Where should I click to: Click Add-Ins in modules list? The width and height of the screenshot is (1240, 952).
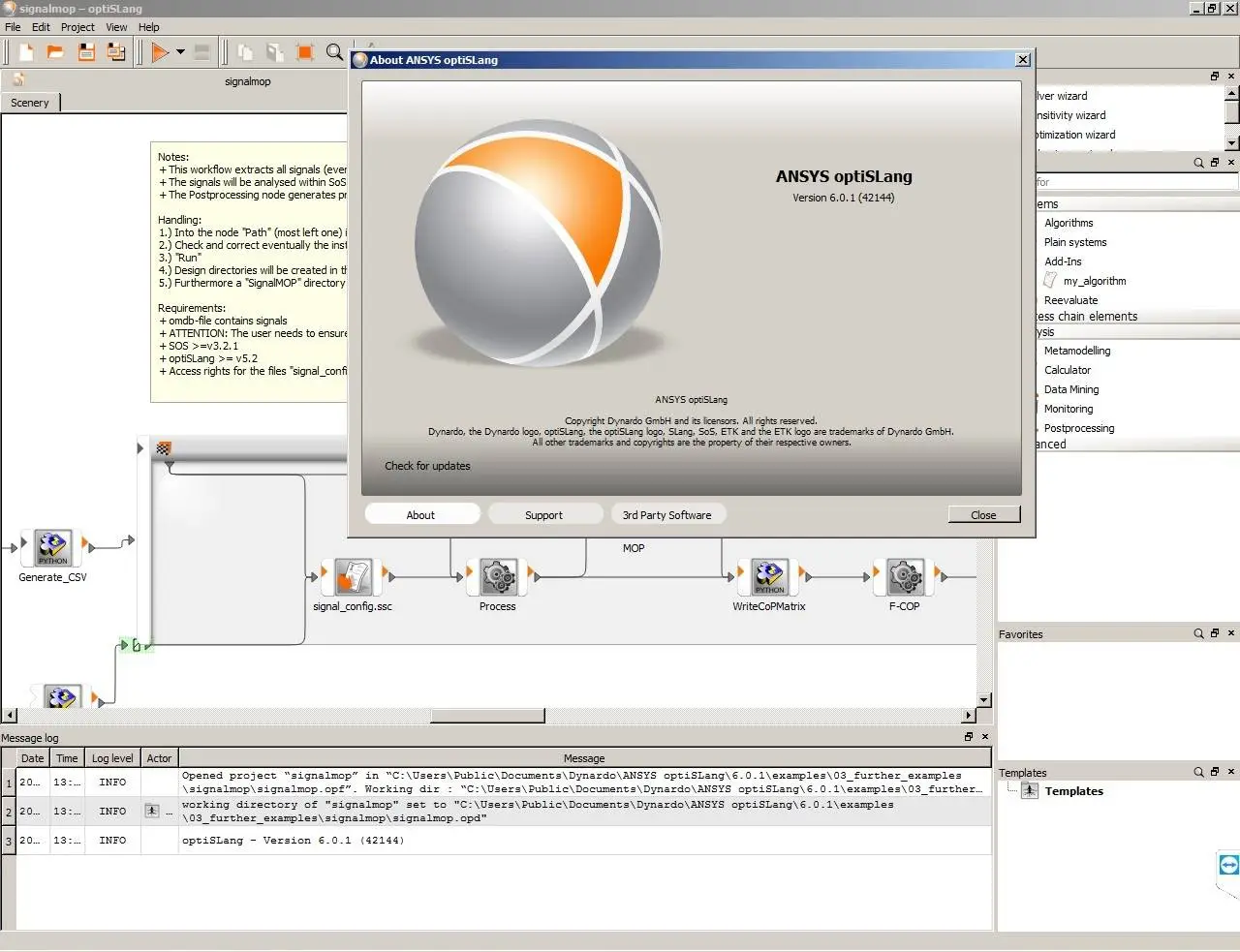pos(1063,261)
